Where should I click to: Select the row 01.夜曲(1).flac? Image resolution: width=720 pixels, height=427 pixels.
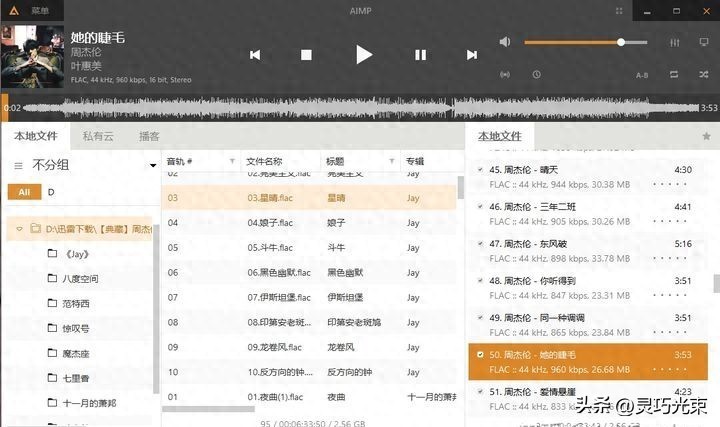(309, 397)
